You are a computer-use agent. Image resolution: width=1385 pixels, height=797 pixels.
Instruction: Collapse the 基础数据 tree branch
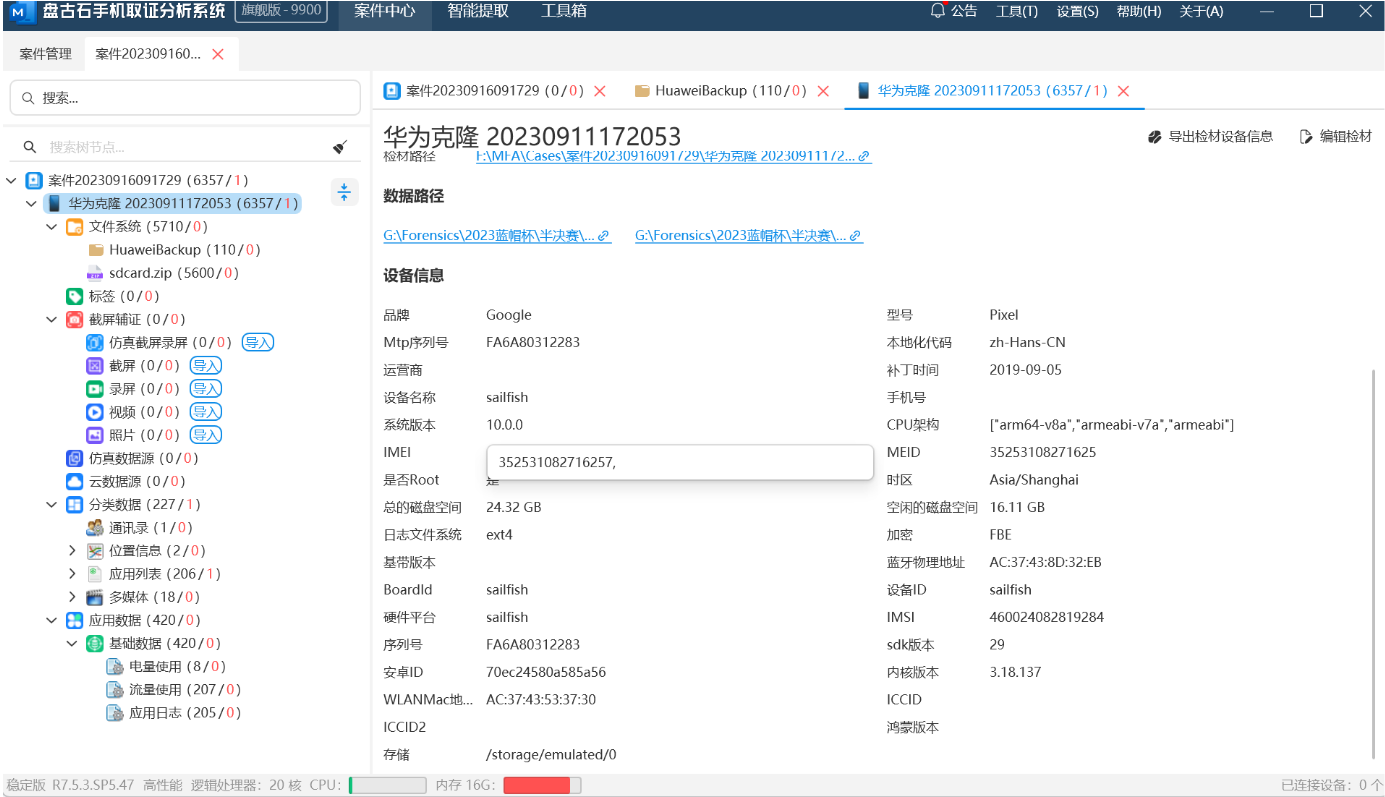[72, 644]
